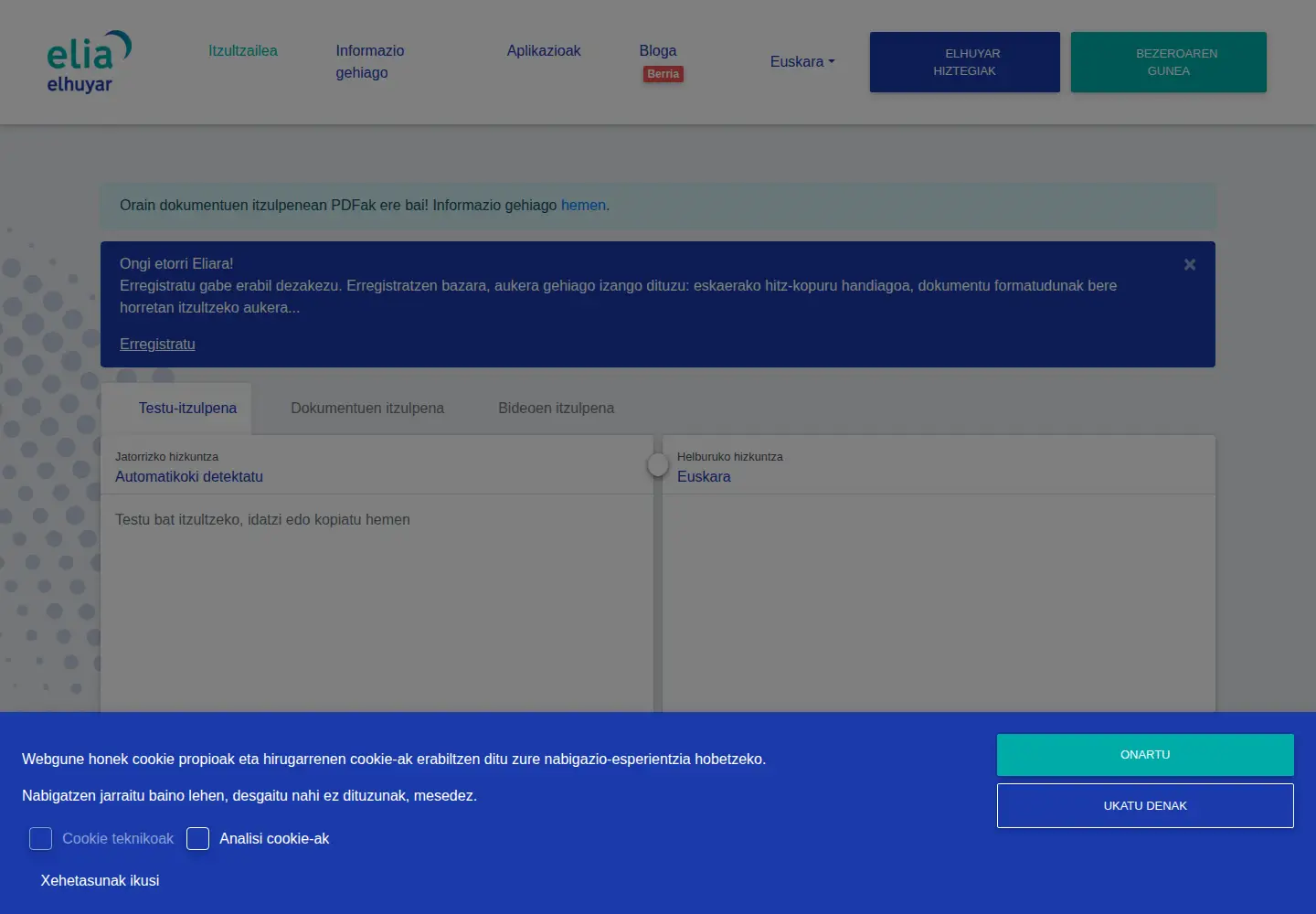Screen dimensions: 1316x914
Task: Open the Itzultzailea menu item
Action: tap(243, 50)
